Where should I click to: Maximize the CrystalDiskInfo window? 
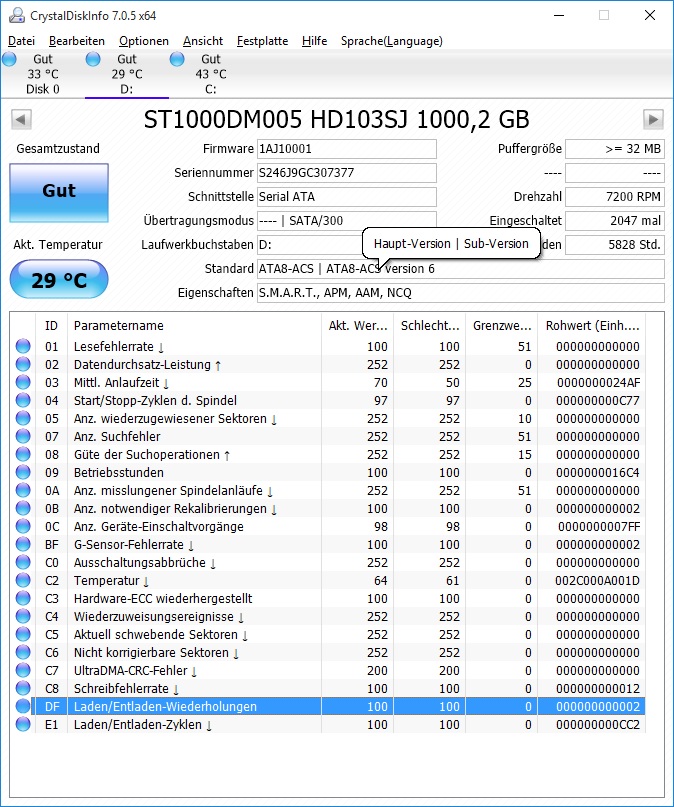point(604,15)
